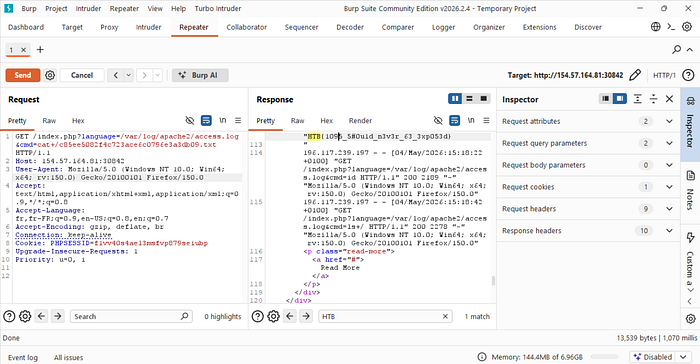Image resolution: width=700 pixels, height=364 pixels.
Task: Open Response search settings gear
Action: coord(274,316)
